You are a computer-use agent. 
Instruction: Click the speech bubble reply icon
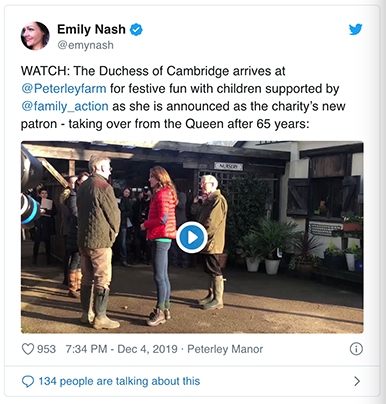[28, 381]
